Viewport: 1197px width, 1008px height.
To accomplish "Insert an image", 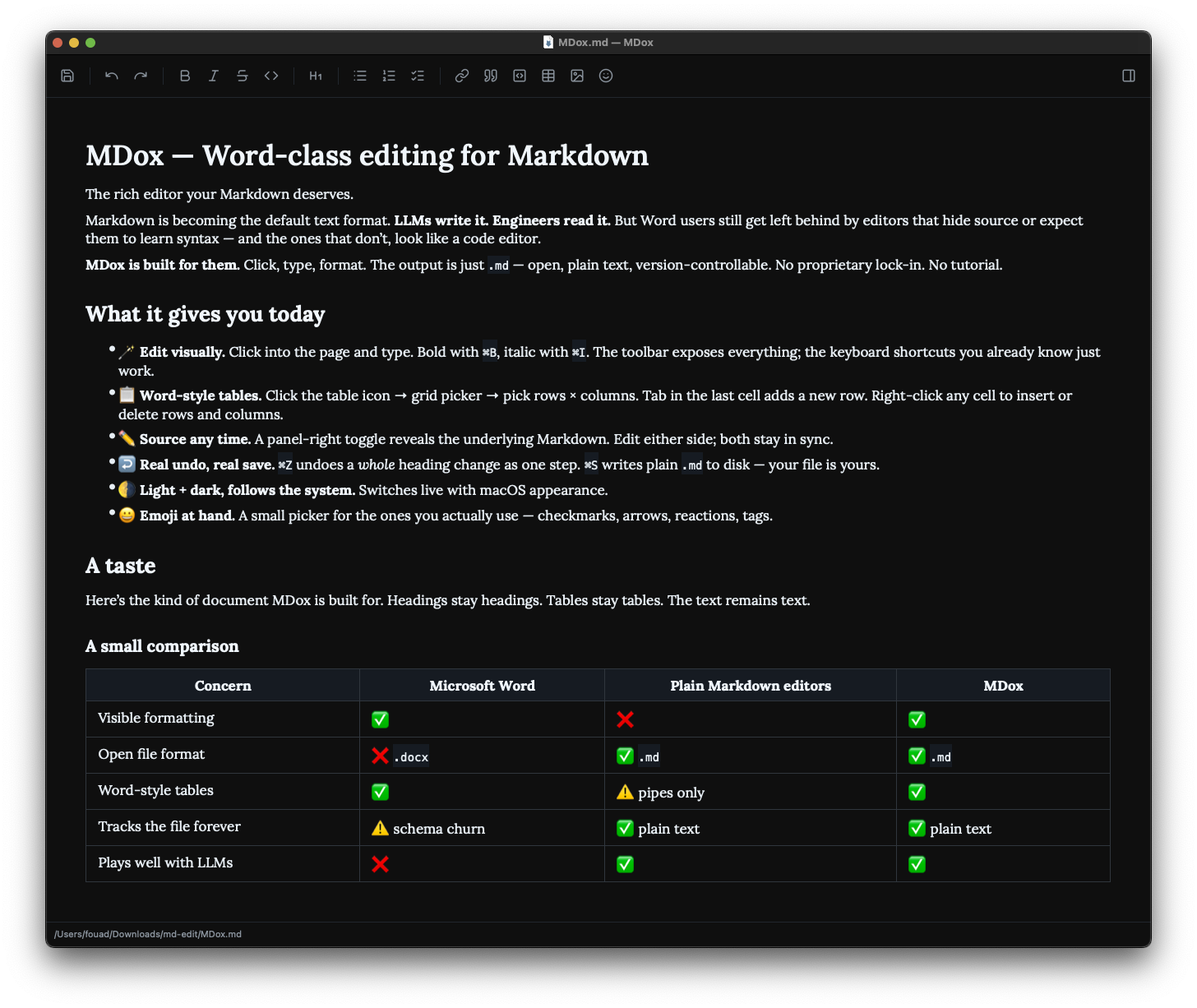I will coord(577,76).
